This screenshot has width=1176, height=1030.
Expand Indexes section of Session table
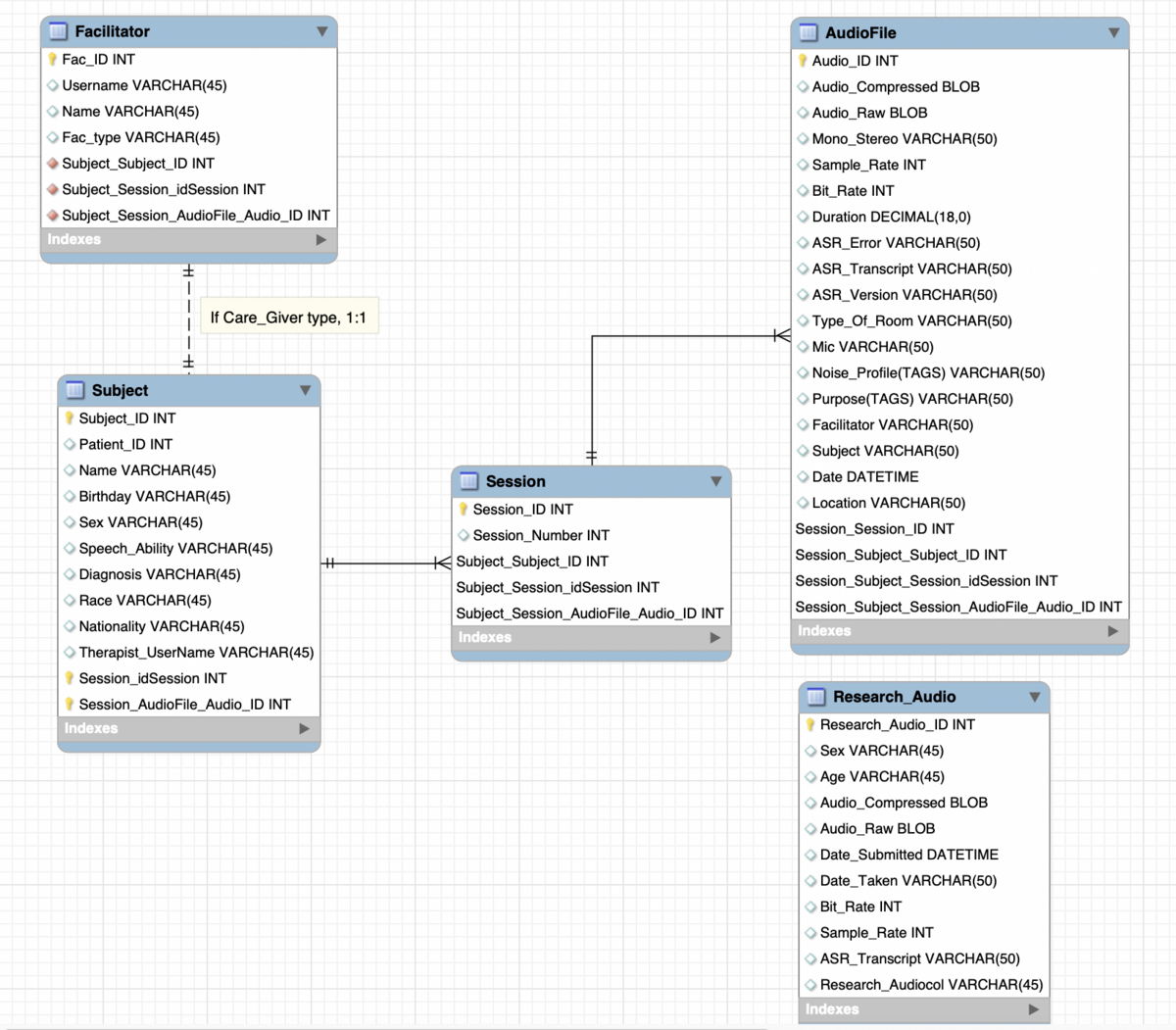click(x=715, y=637)
